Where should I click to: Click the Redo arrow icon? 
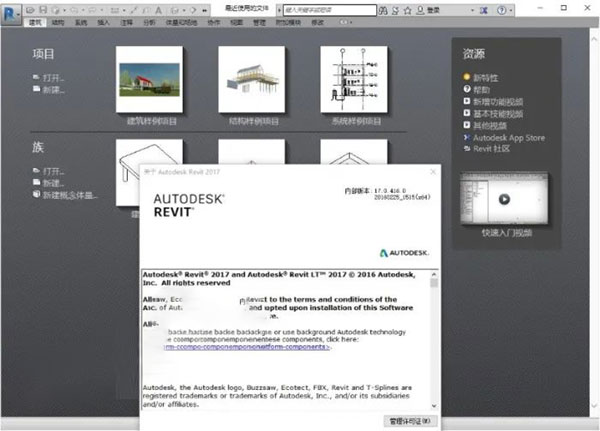click(x=92, y=10)
